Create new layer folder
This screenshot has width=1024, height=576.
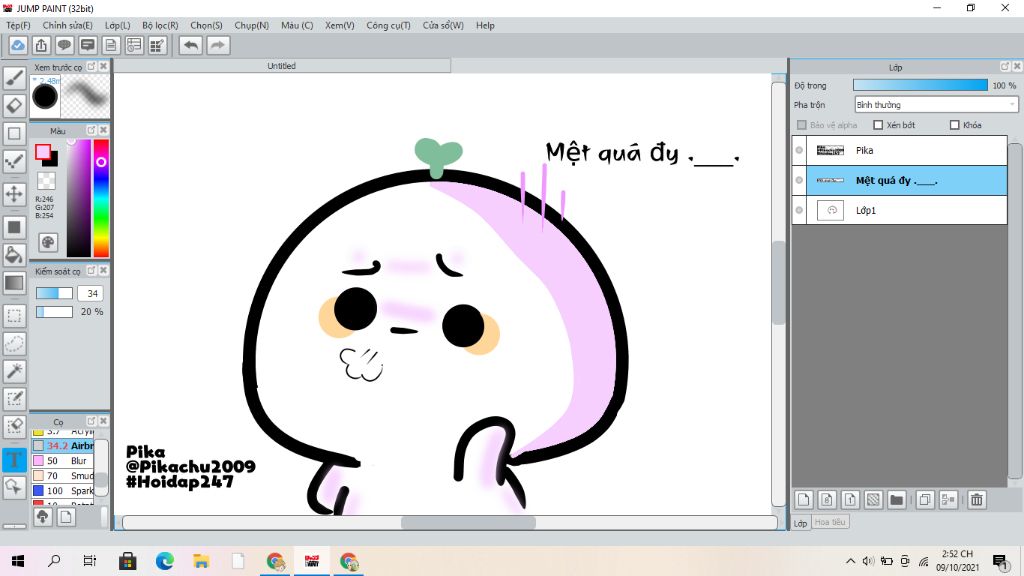point(896,500)
